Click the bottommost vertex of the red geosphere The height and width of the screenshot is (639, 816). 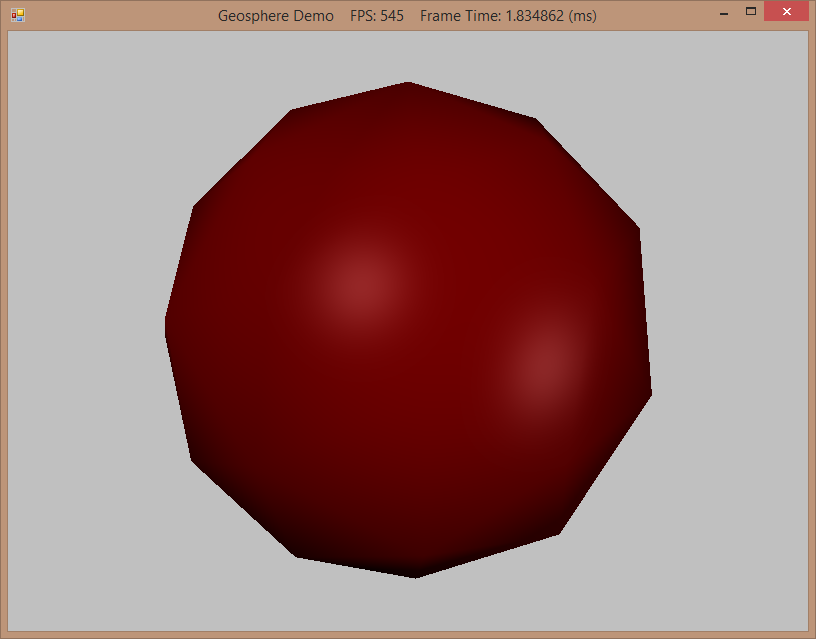(x=416, y=575)
